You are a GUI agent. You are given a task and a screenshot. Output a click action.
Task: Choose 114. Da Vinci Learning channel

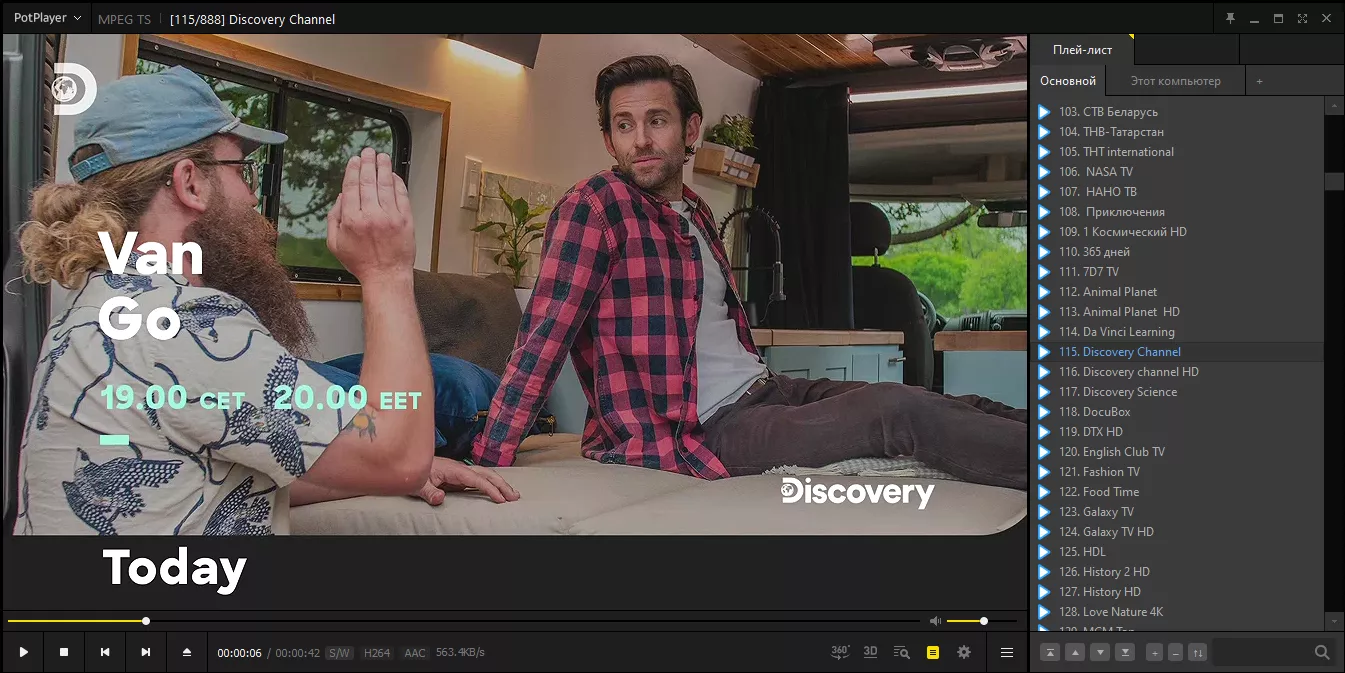click(x=1177, y=332)
